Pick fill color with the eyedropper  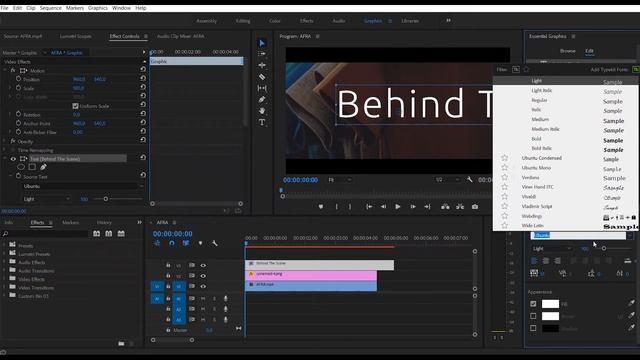631,303
